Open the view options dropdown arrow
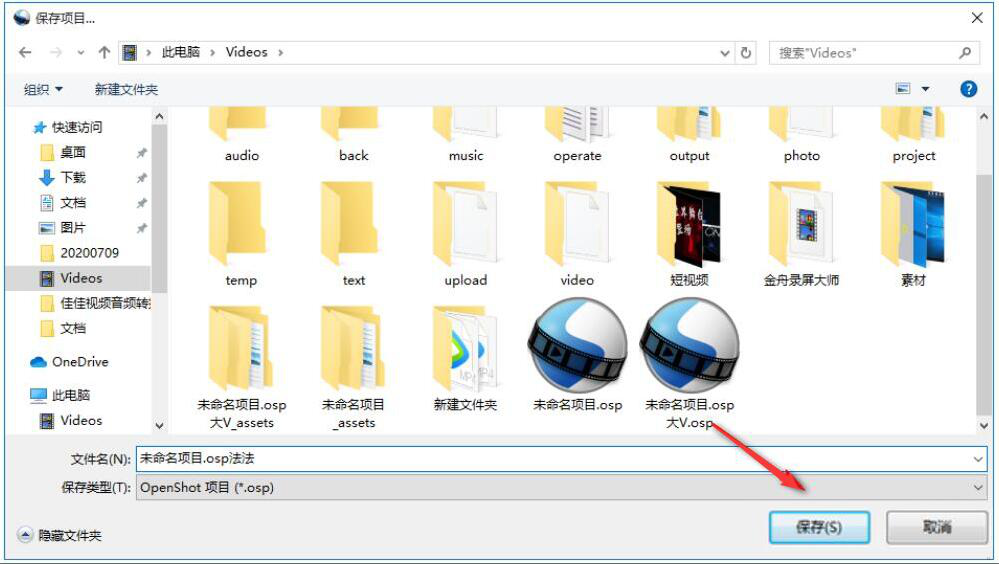Viewport: 999px width, 564px height. (x=925, y=89)
